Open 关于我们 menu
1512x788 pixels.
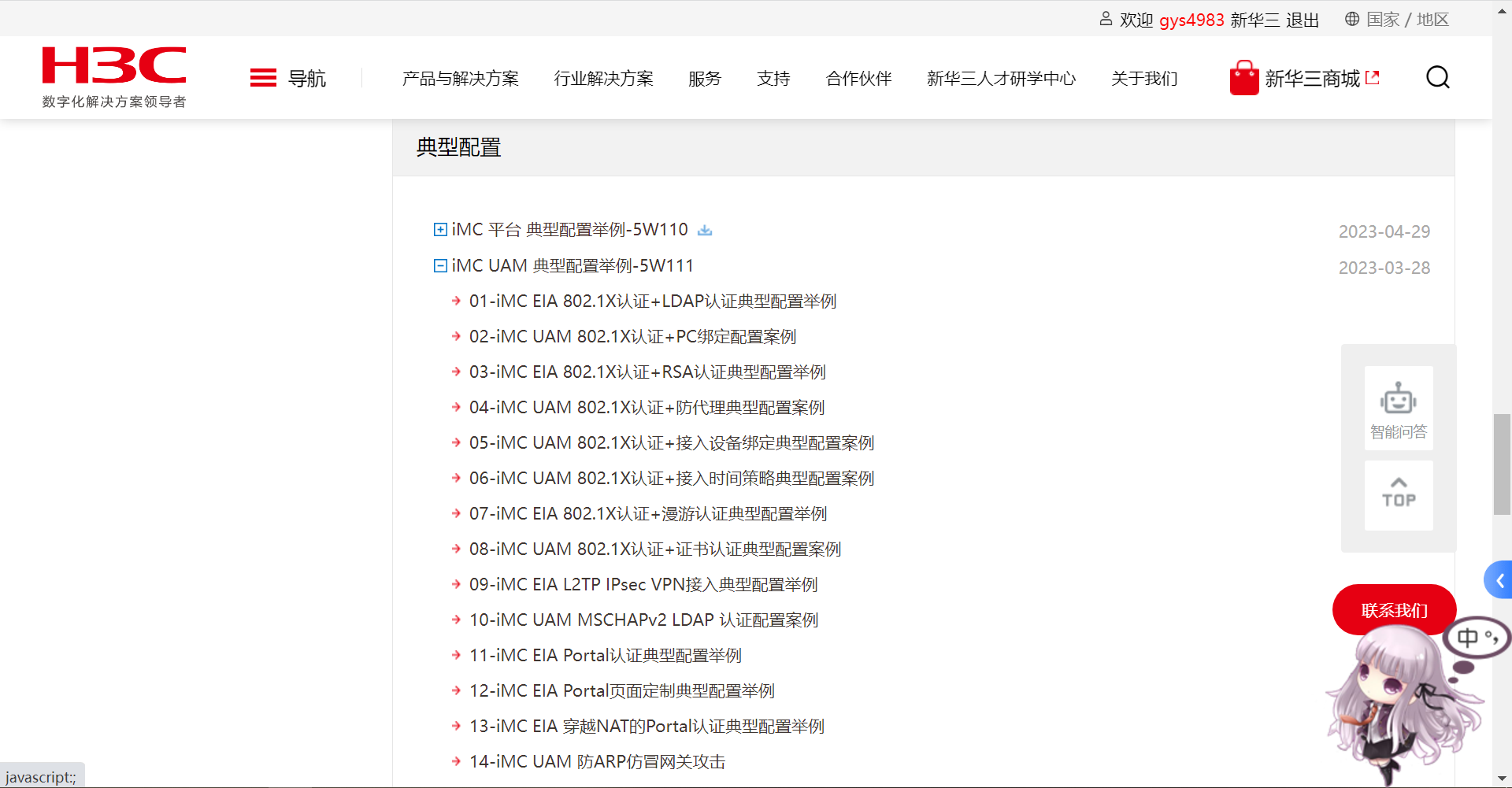click(1144, 79)
